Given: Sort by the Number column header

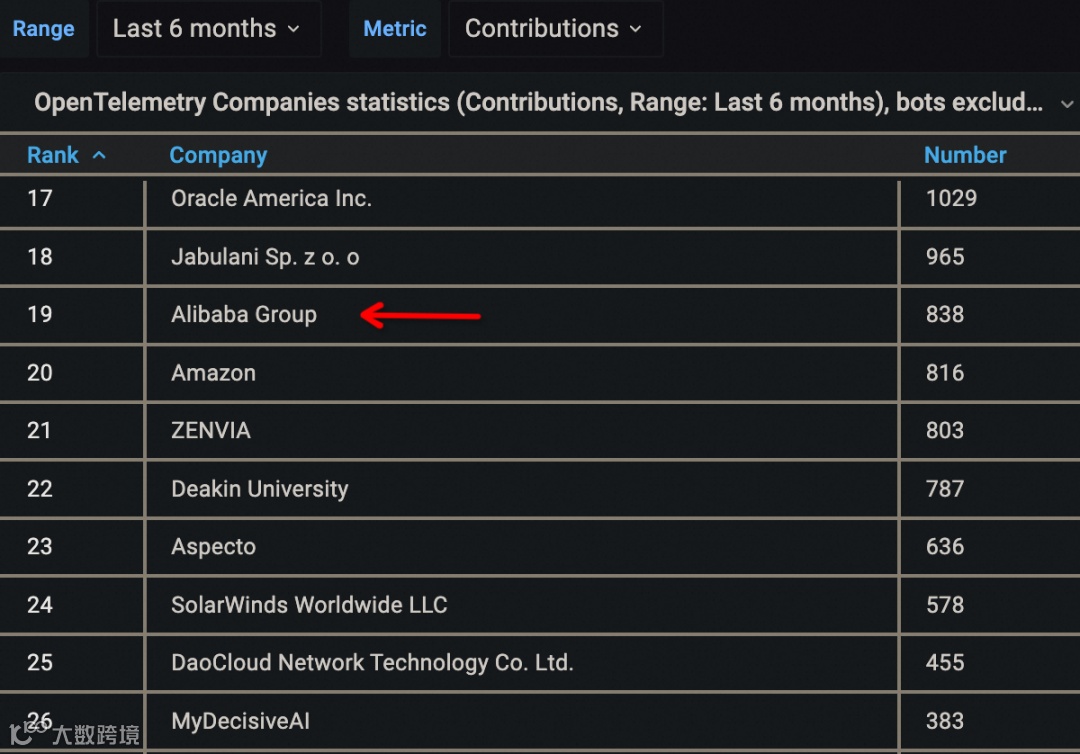Looking at the screenshot, I should click(x=965, y=155).
